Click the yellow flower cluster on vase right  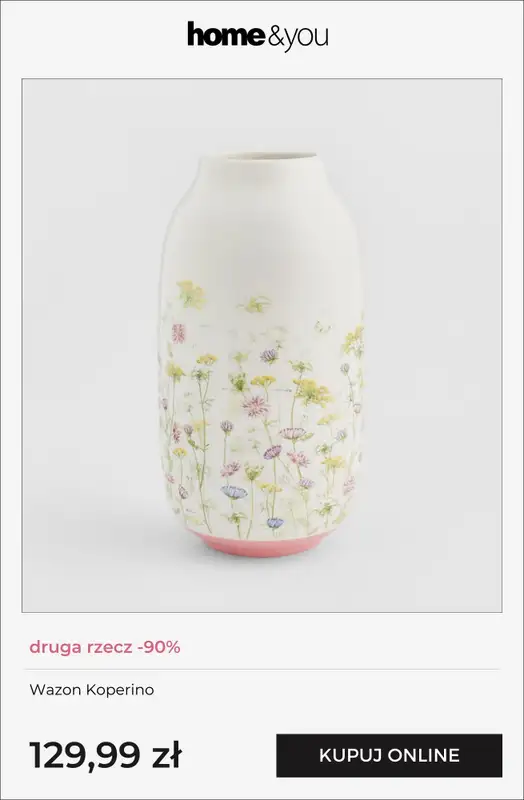312,391
